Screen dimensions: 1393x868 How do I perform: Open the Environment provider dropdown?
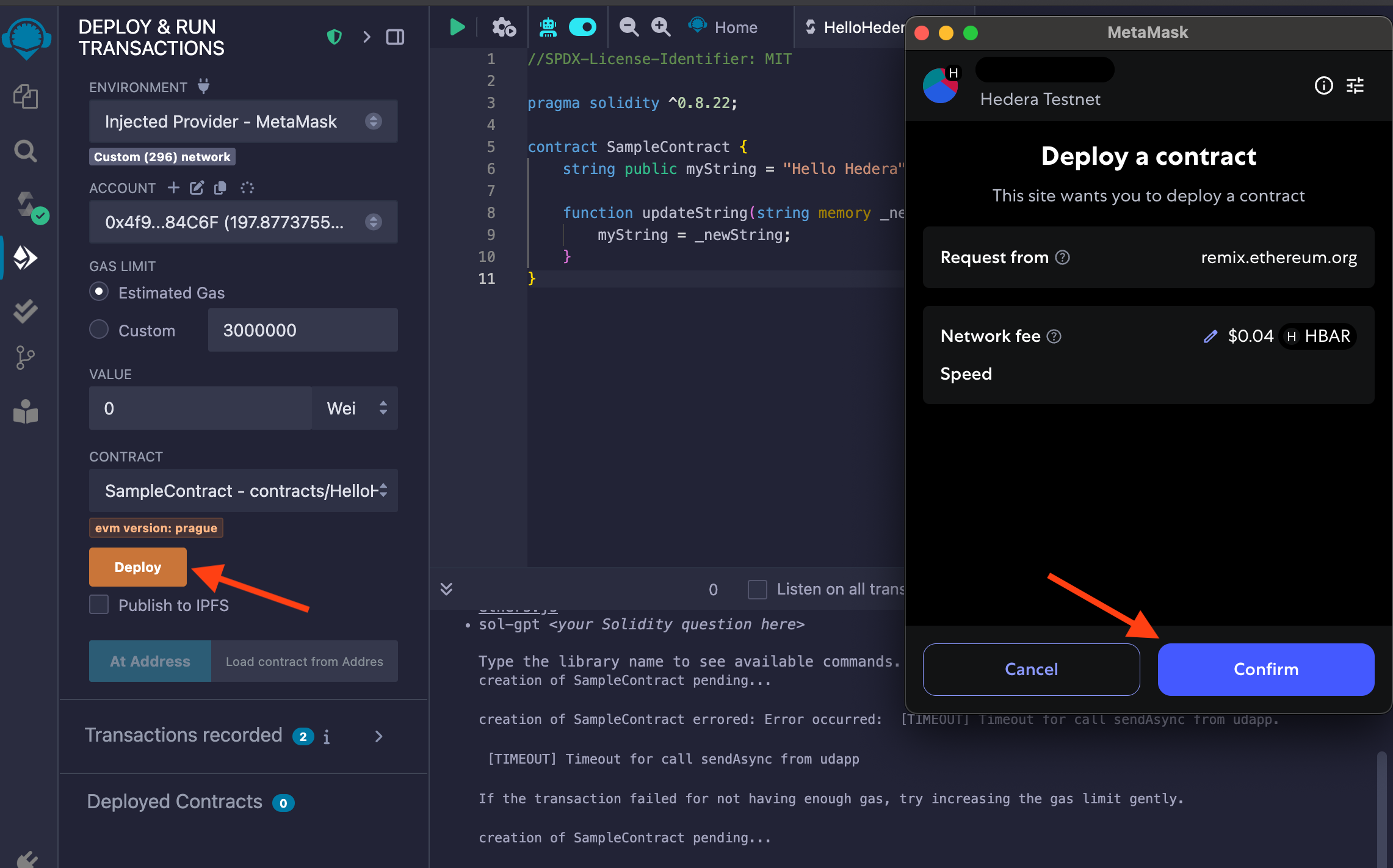pyautogui.click(x=243, y=121)
